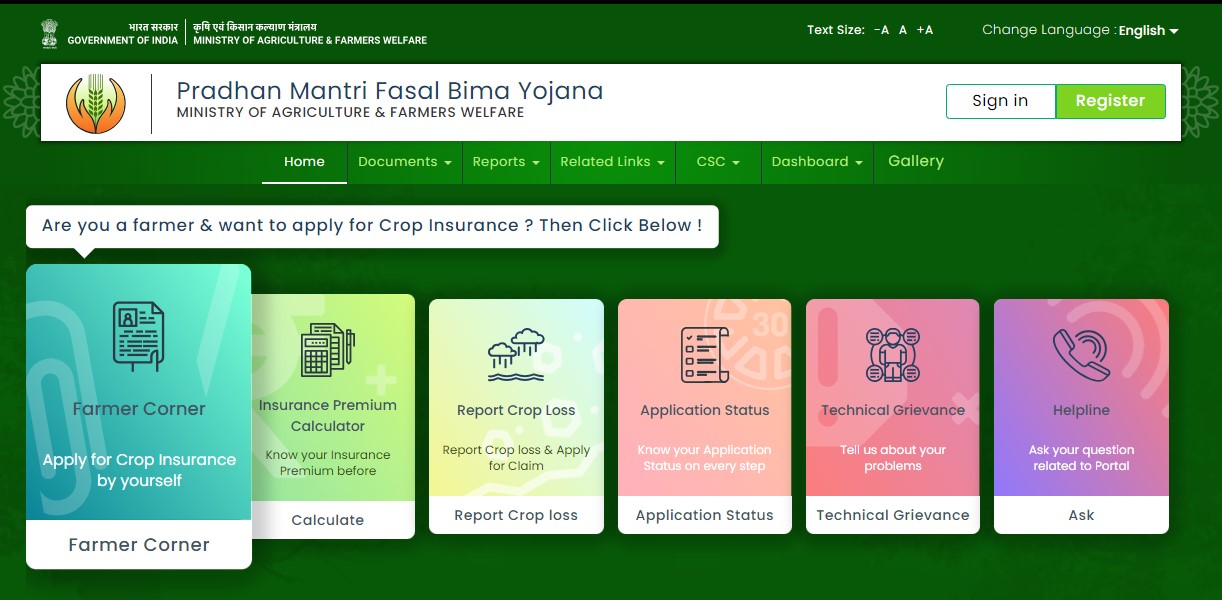This screenshot has width=1222, height=600.
Task: Click the Technical Grievance bottom button
Action: [x=893, y=515]
